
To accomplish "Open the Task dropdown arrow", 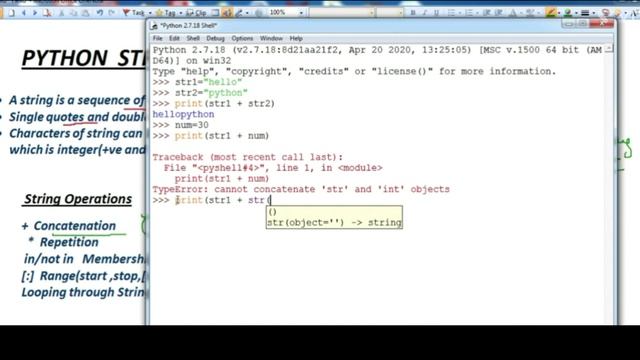I will coord(150,13).
